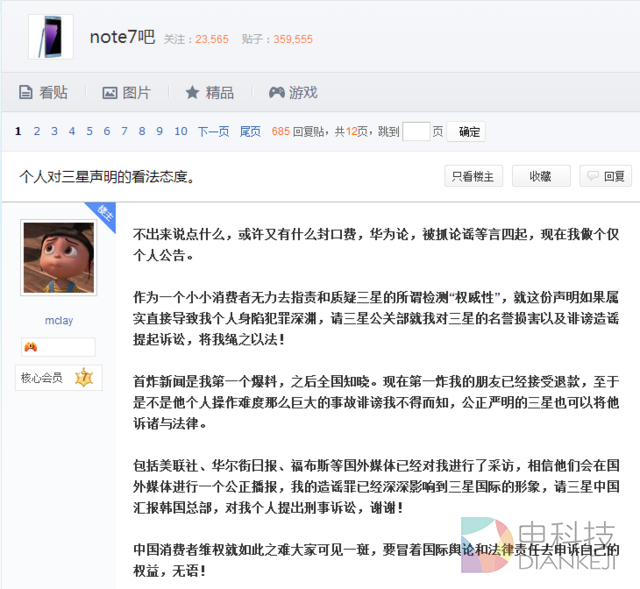
Task: Go to page 8 of replies
Action: (142, 131)
